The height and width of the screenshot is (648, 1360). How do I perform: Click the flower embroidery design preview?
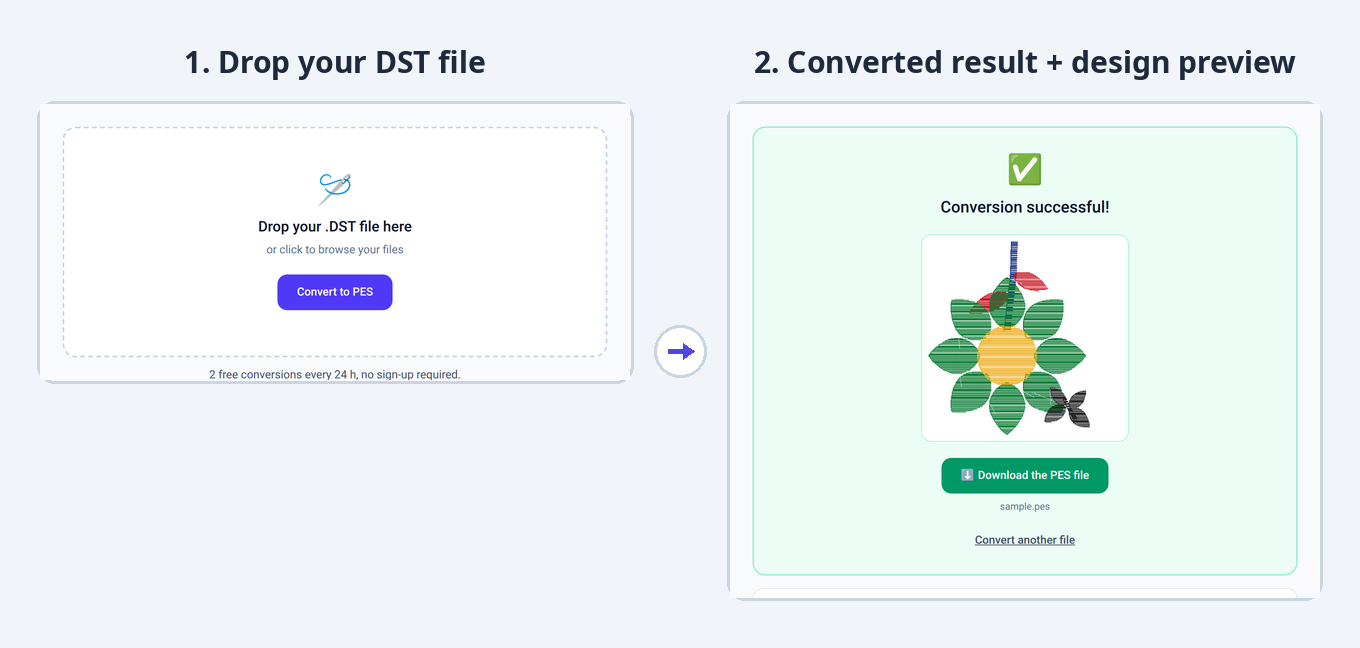(x=1025, y=338)
